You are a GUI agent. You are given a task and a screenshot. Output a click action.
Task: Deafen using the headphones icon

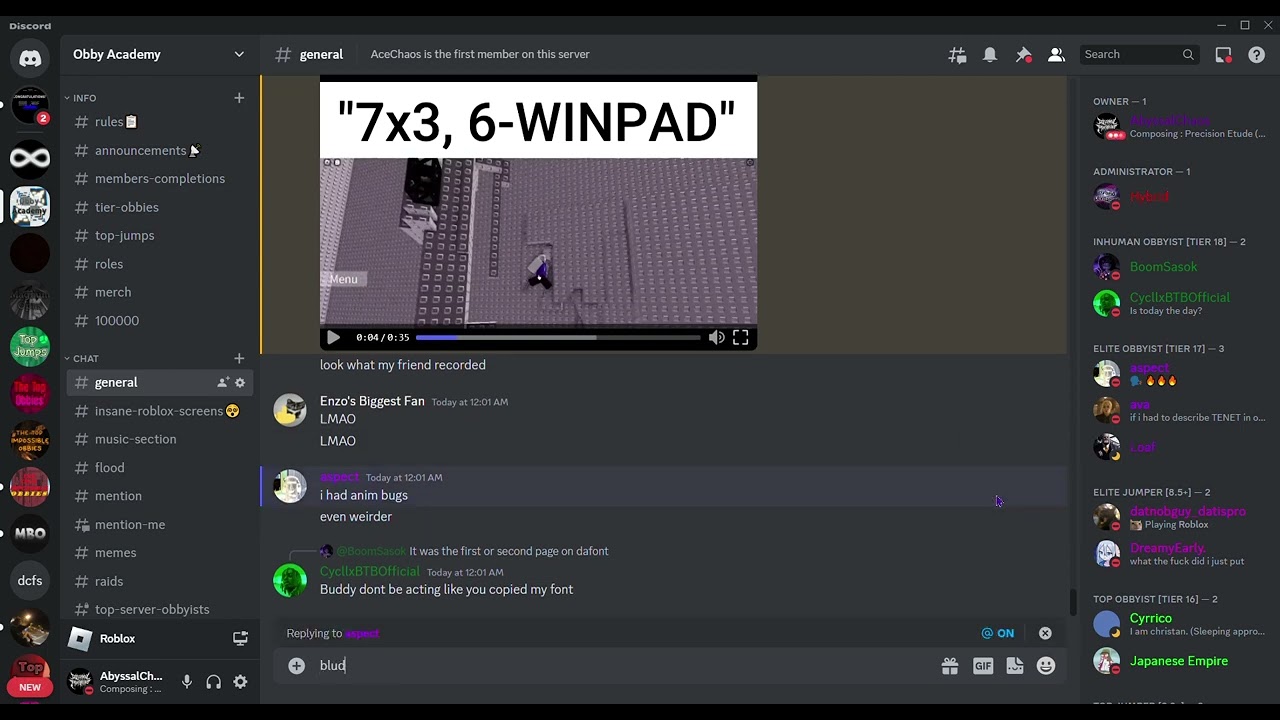213,682
